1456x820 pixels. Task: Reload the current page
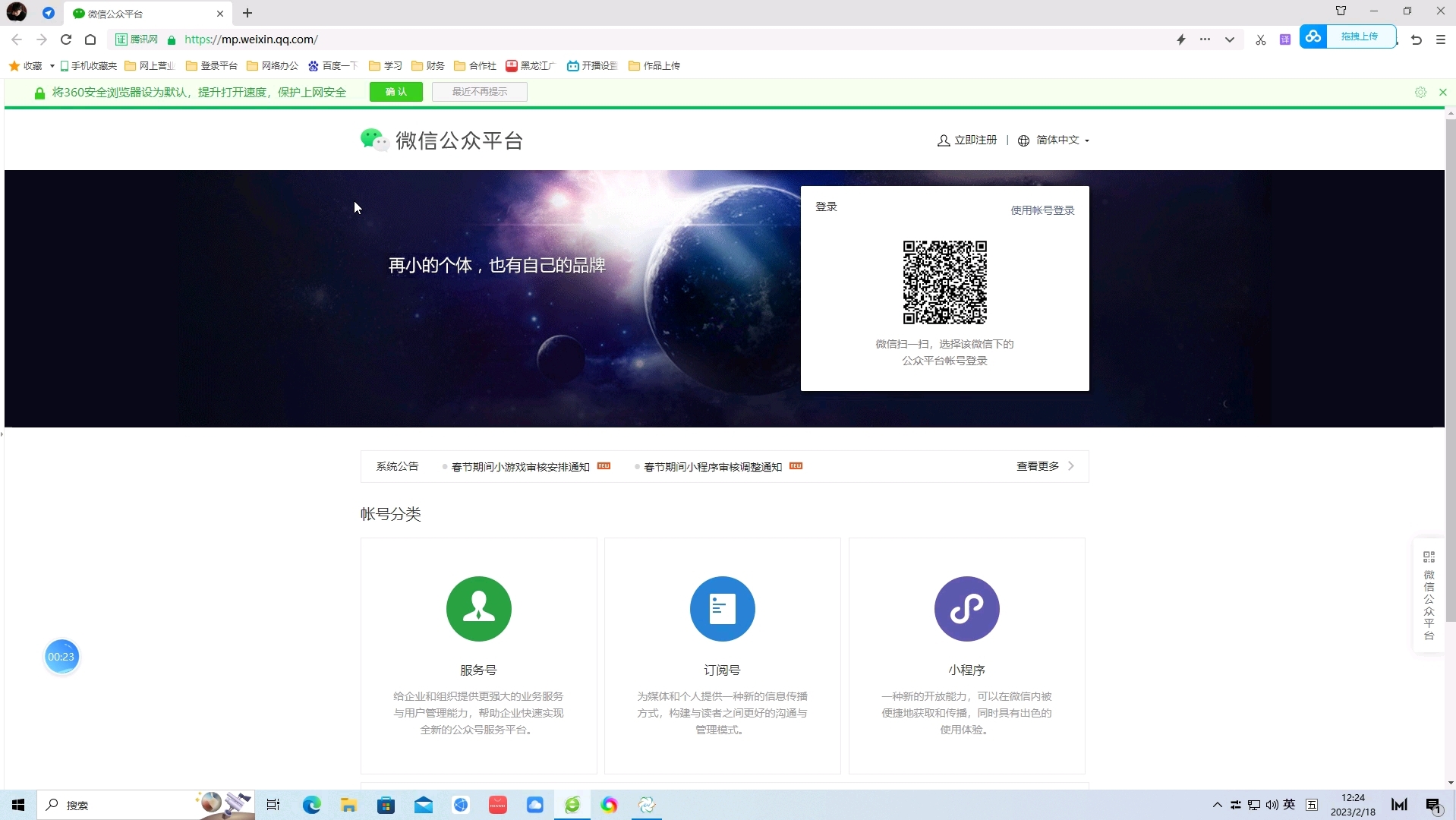tap(66, 39)
